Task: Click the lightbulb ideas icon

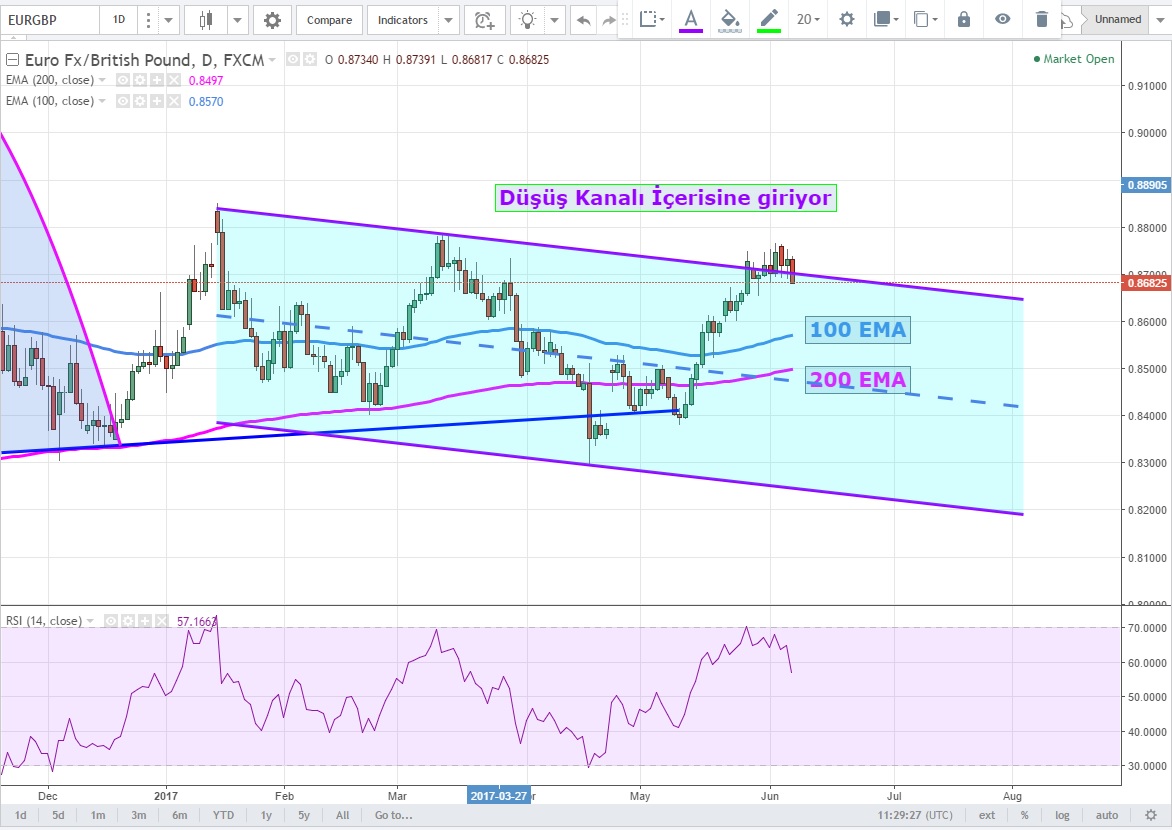Action: point(528,20)
